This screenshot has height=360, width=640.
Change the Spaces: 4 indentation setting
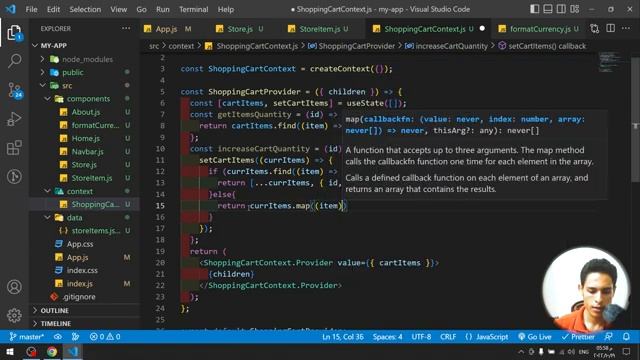pyautogui.click(x=387, y=337)
